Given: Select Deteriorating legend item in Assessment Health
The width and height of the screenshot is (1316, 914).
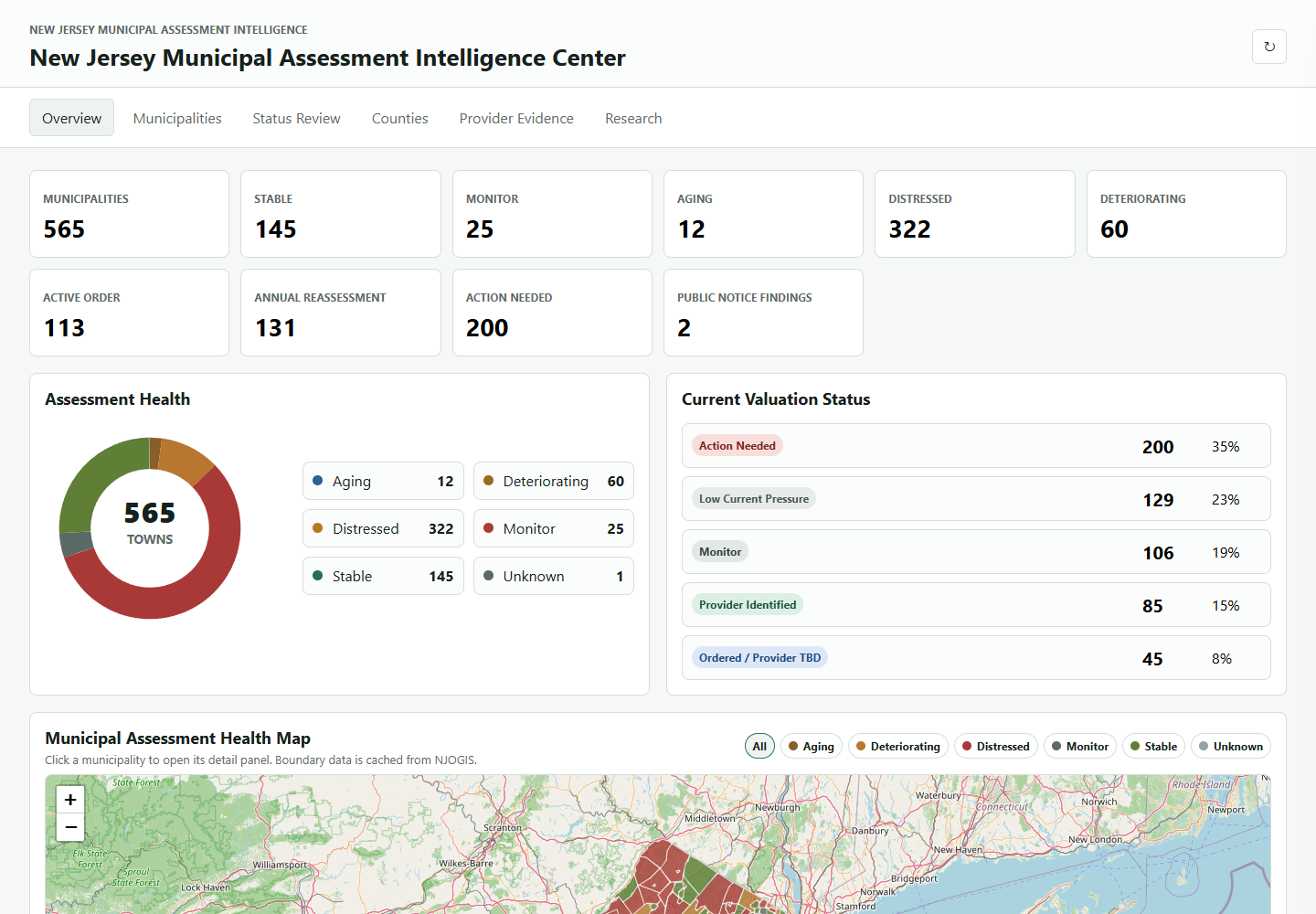Looking at the screenshot, I should click(x=554, y=481).
